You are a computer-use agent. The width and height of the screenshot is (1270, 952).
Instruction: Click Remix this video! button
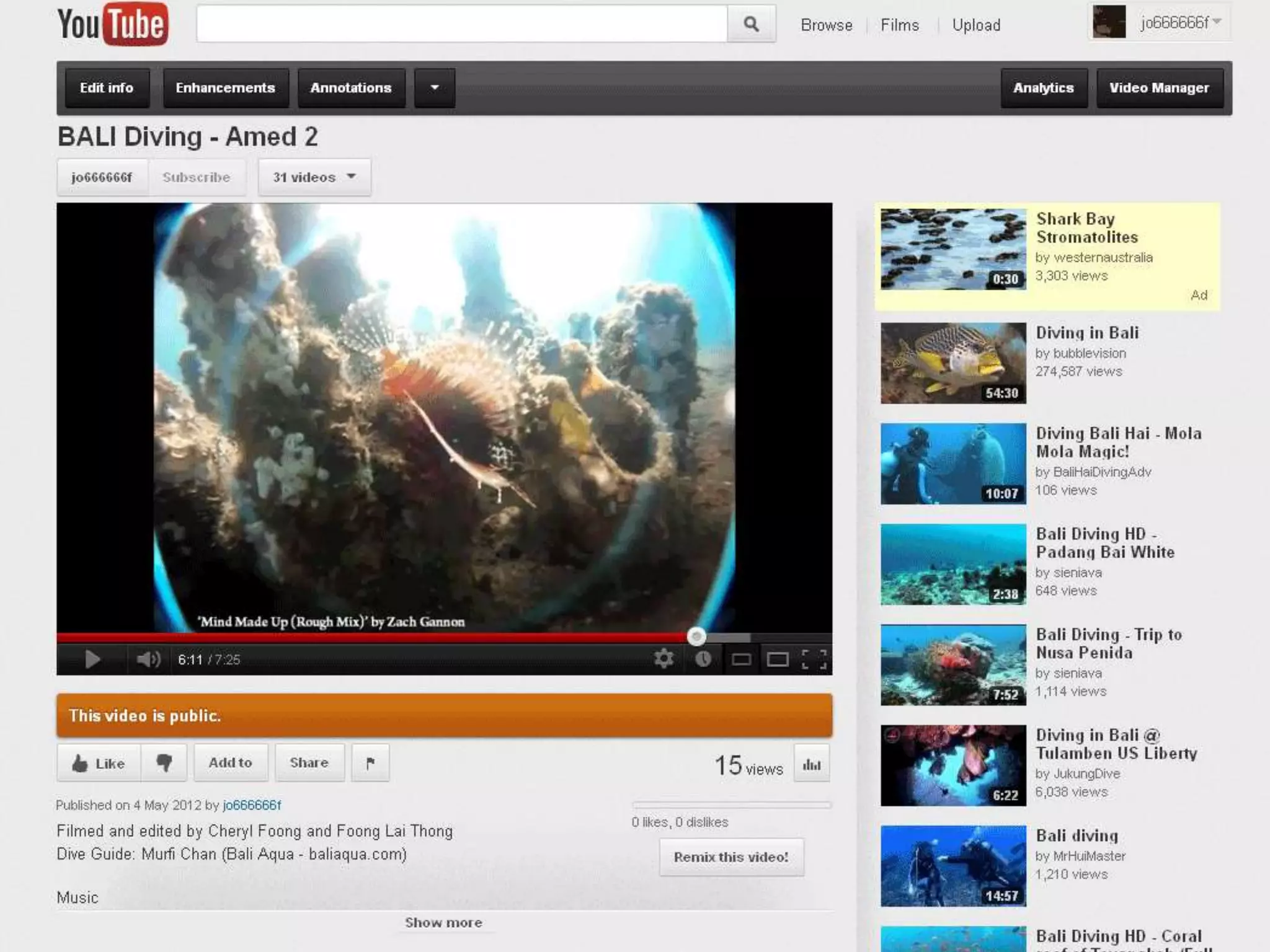731,857
